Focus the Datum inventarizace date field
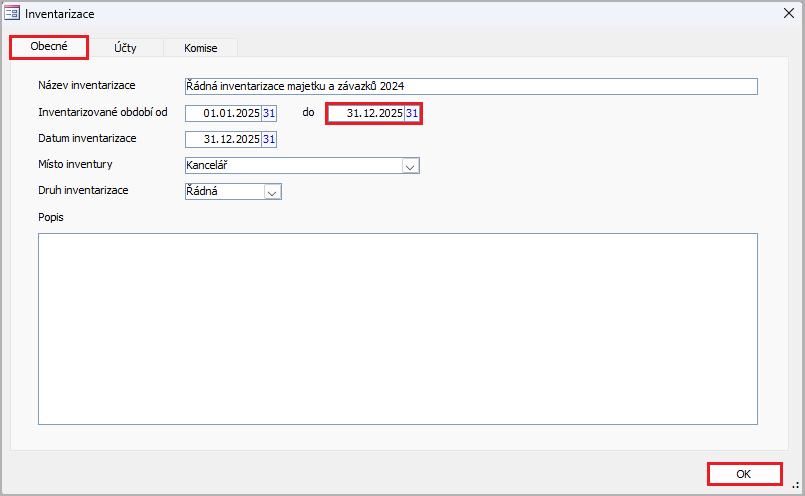This screenshot has width=805, height=496. 223,139
